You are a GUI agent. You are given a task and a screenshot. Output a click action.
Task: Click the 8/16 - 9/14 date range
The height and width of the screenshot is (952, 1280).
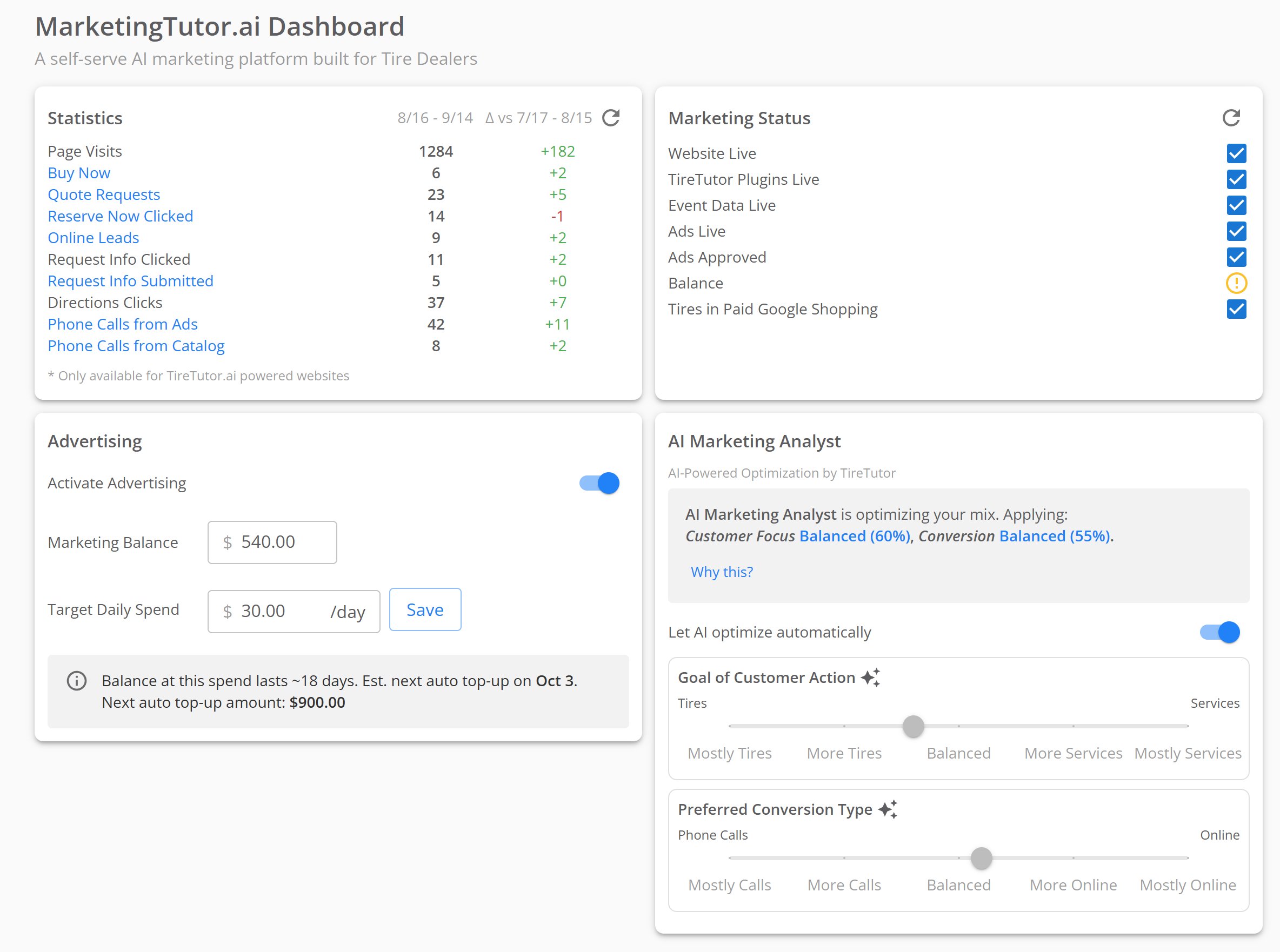coord(435,118)
